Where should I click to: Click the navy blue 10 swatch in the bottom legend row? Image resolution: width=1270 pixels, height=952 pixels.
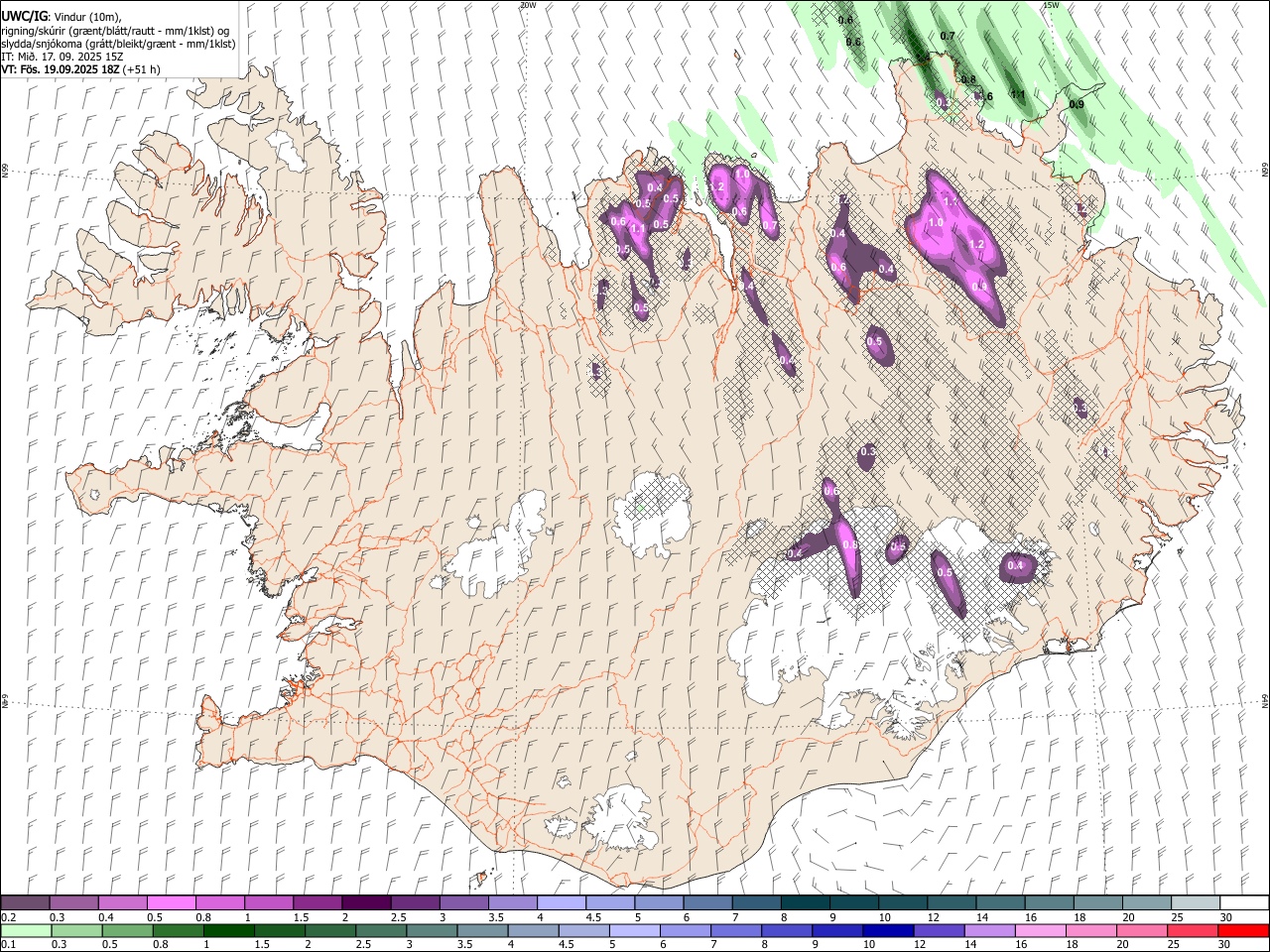888,930
